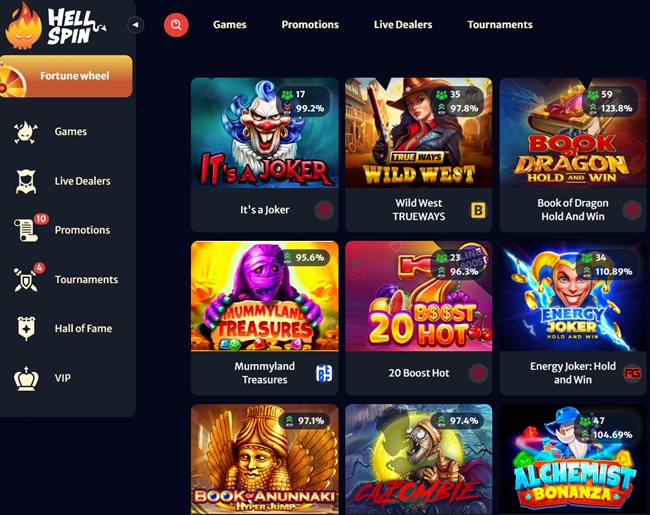Launch Wild West TRUEWAYS game thumbnail
Image resolution: width=650 pixels, height=515 pixels.
(419, 133)
